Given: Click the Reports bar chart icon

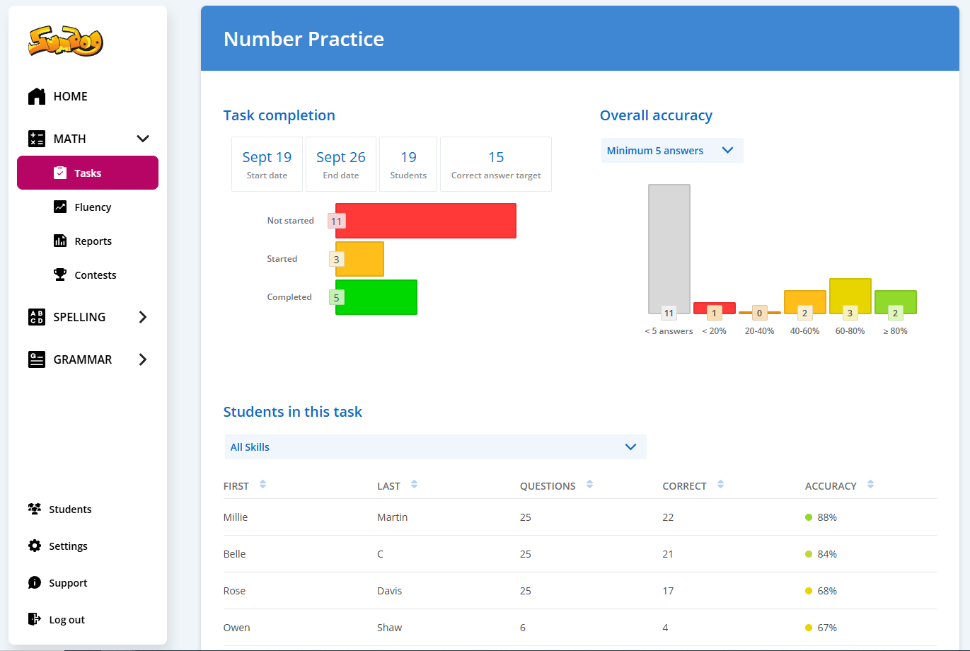Looking at the screenshot, I should tap(60, 241).
